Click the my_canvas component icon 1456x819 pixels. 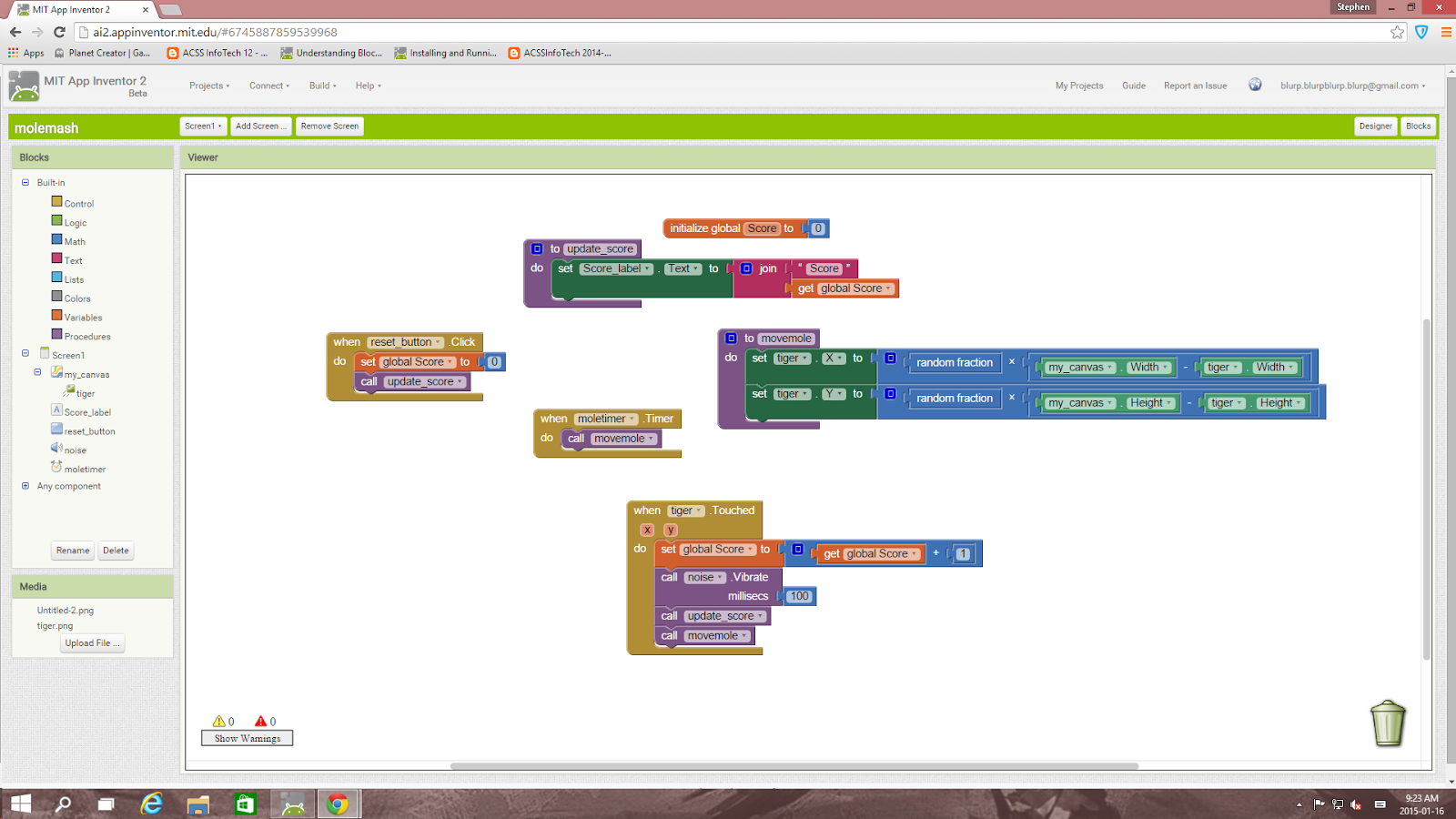point(56,372)
